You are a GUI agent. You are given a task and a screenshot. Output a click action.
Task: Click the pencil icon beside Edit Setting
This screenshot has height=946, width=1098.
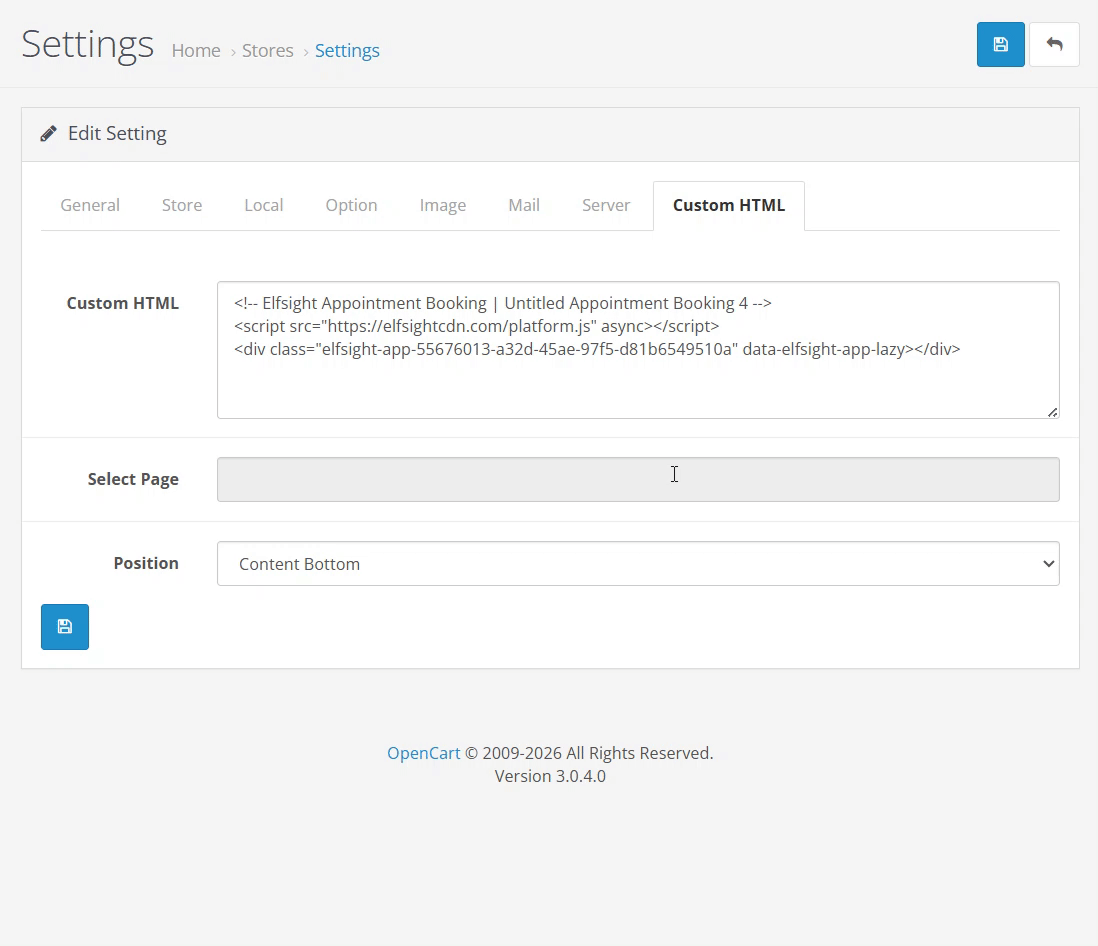click(x=48, y=134)
